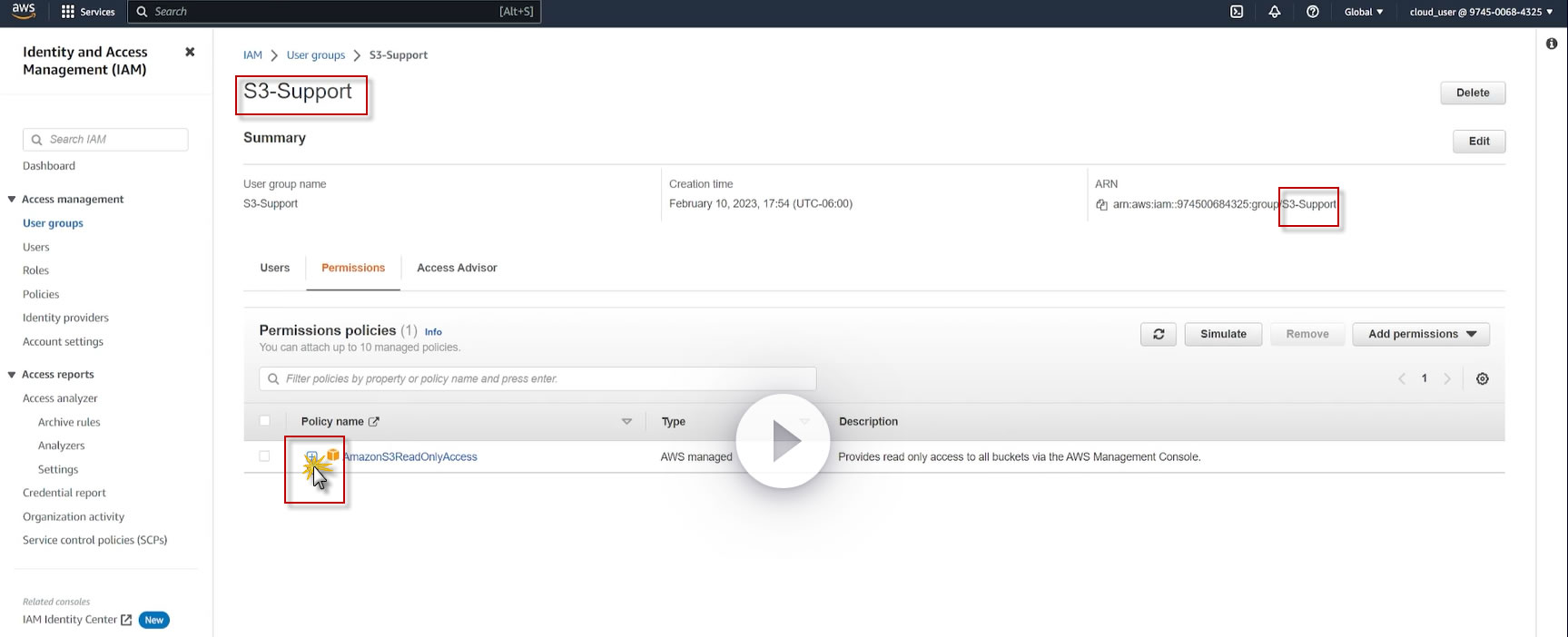The height and width of the screenshot is (637, 1568).
Task: Click the IAM breadcrumb link
Action: (x=252, y=55)
